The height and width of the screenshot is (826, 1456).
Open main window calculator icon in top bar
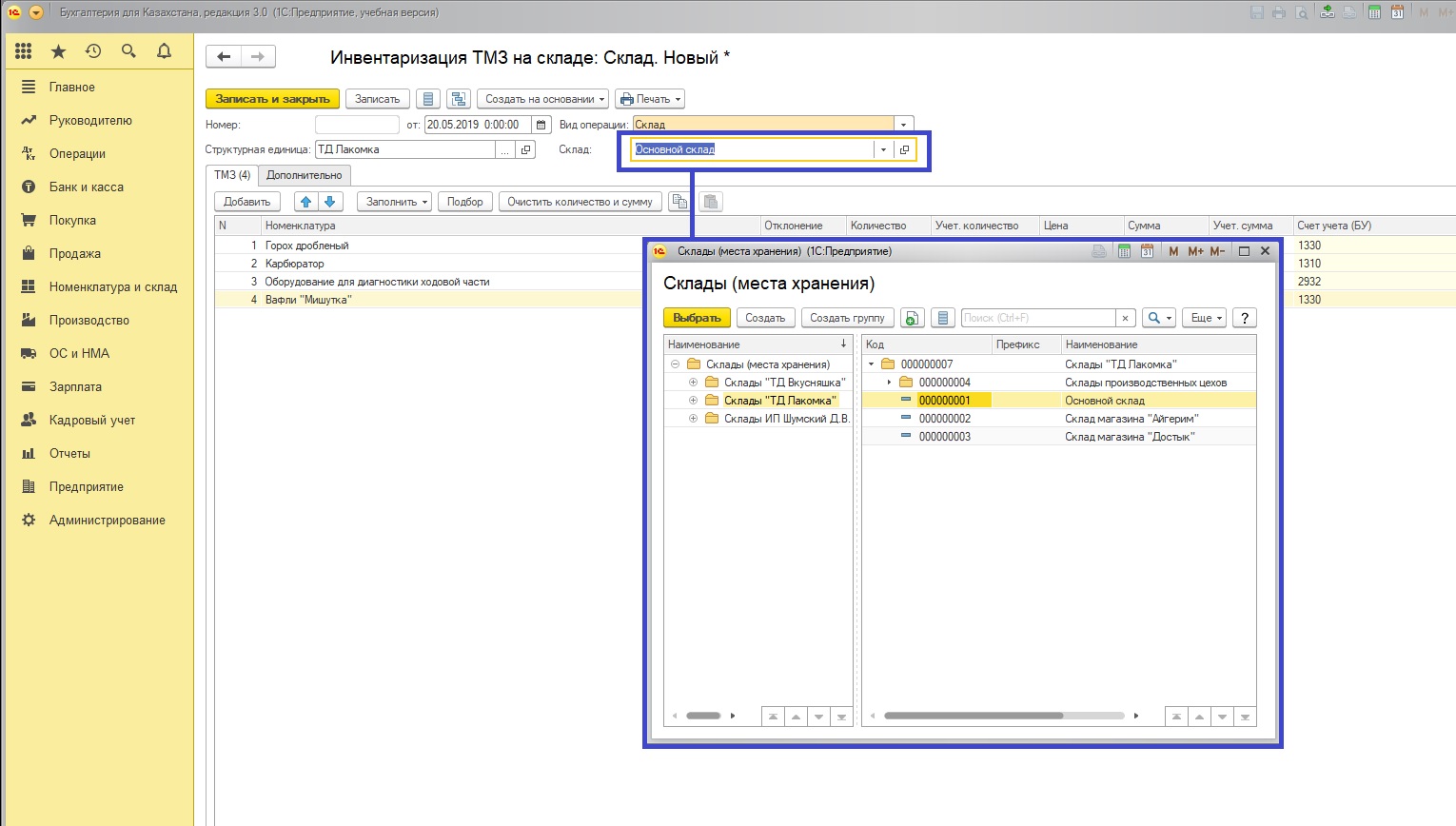coord(1374,12)
